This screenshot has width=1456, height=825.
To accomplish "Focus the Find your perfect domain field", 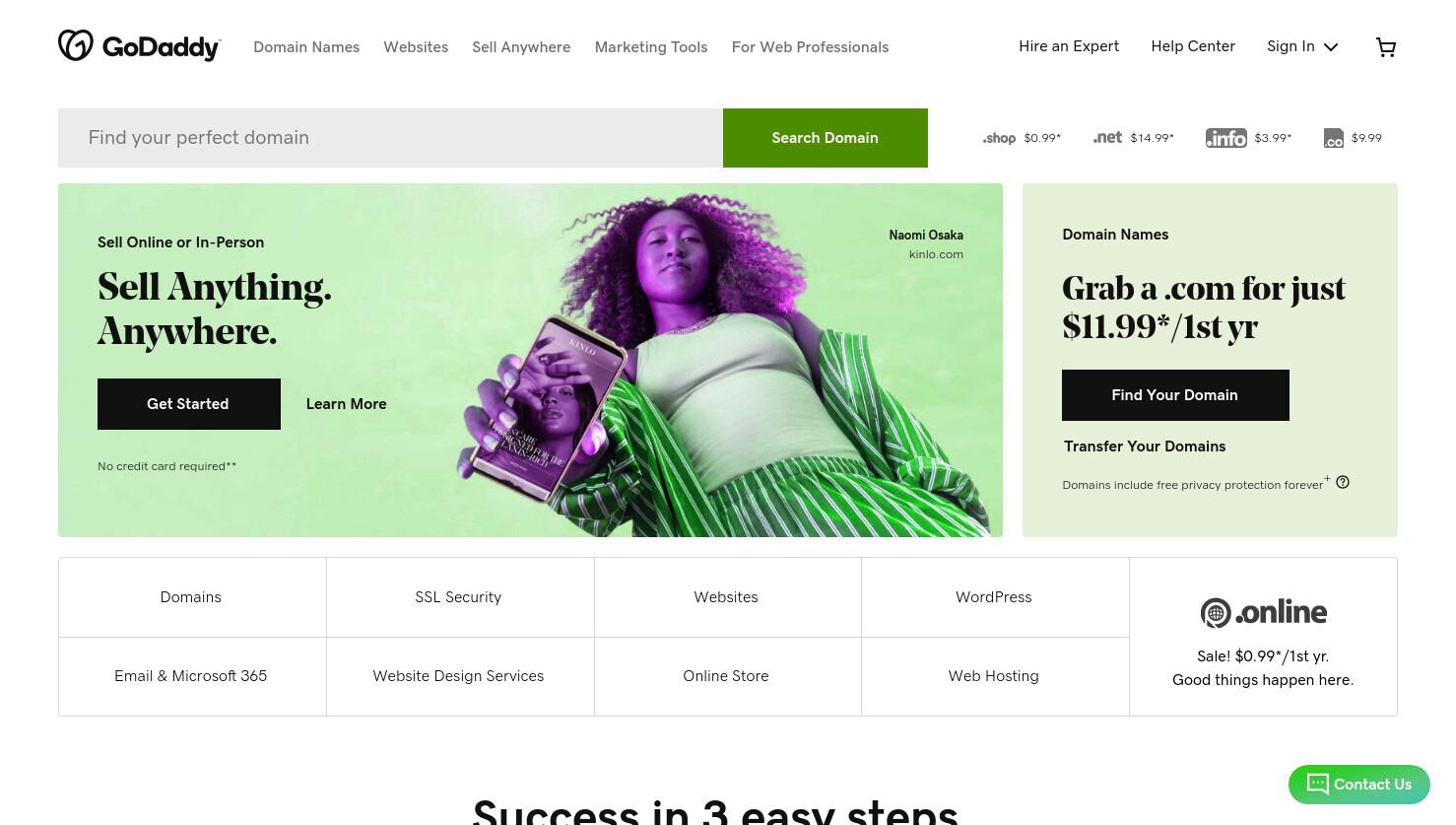I will pyautogui.click(x=390, y=138).
